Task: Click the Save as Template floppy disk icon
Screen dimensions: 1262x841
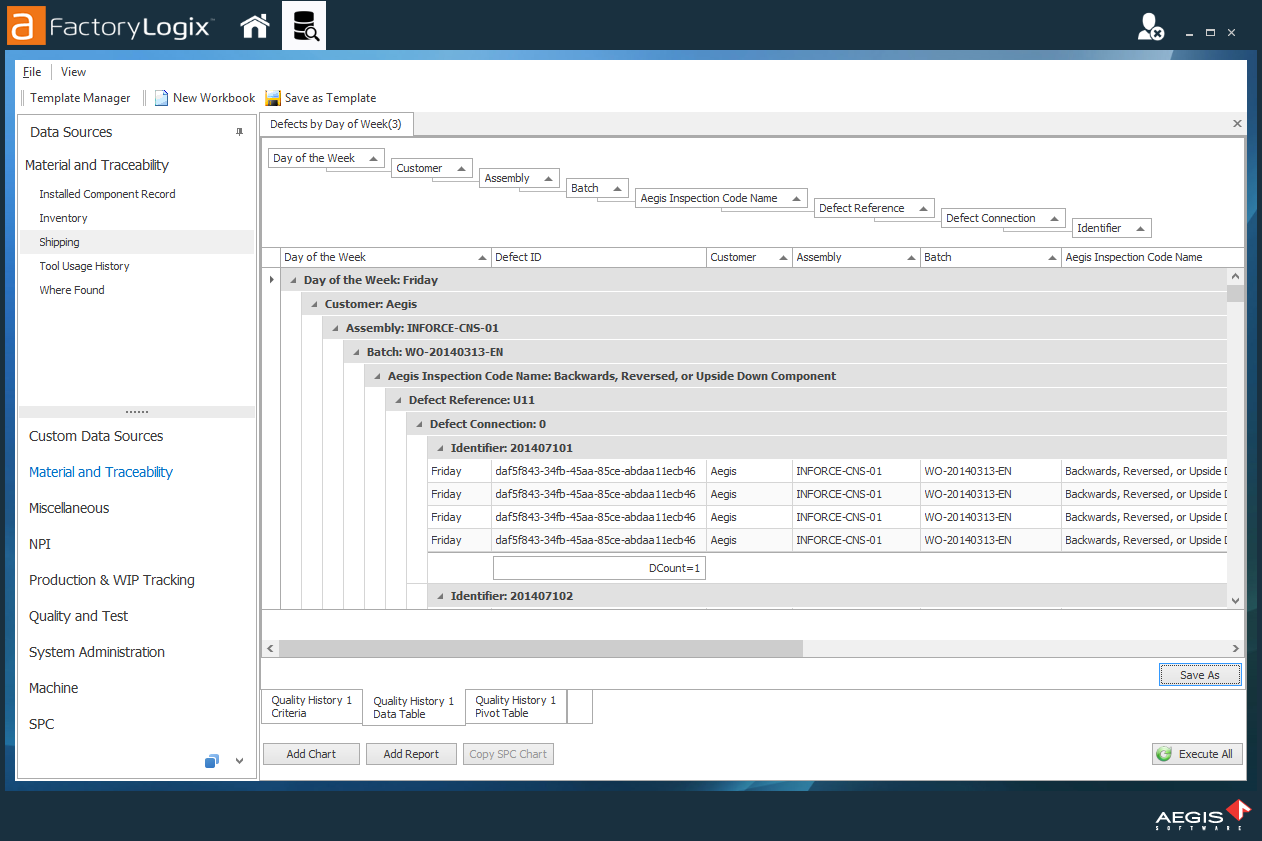Action: (272, 97)
